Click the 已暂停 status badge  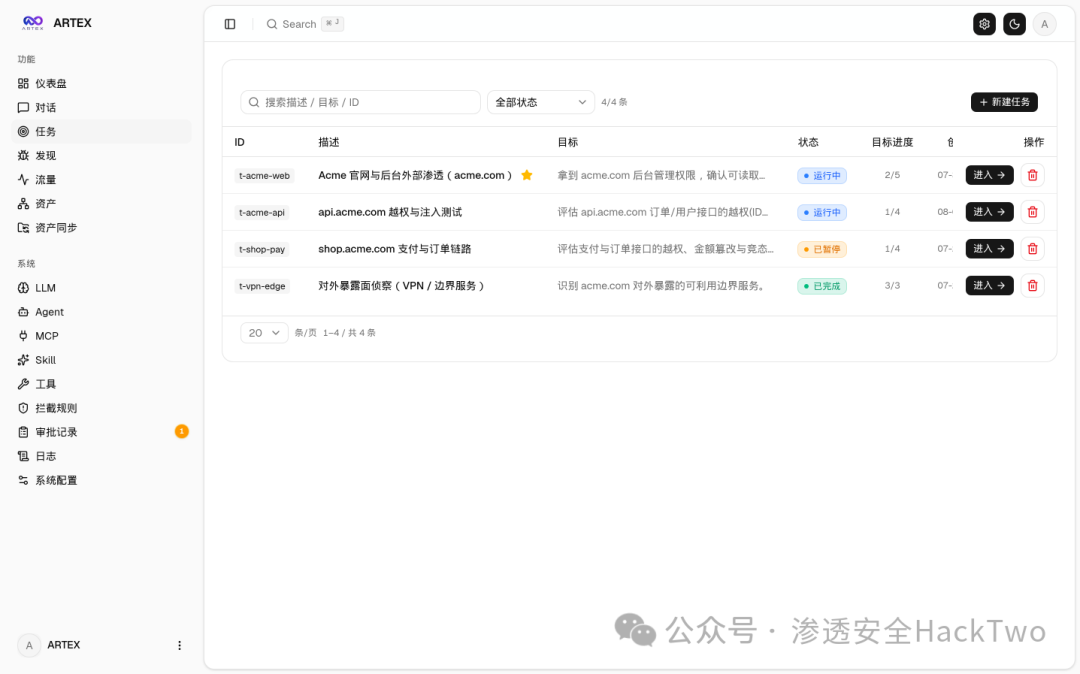[x=822, y=249]
